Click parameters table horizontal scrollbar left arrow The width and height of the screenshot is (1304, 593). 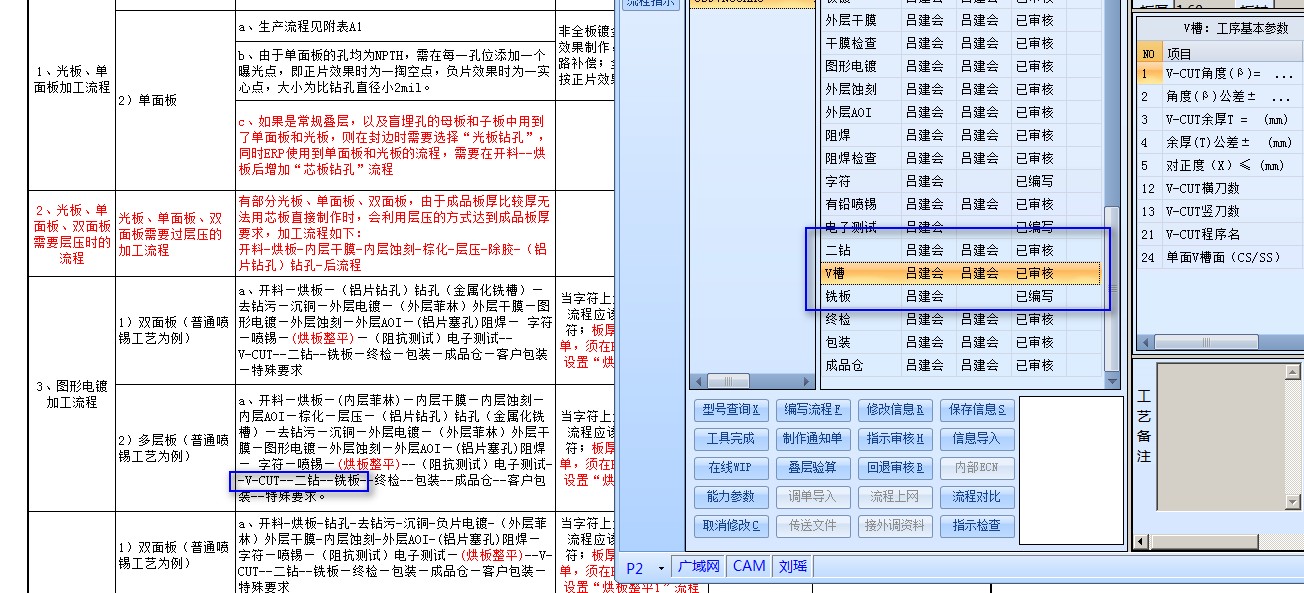[x=1144, y=341]
